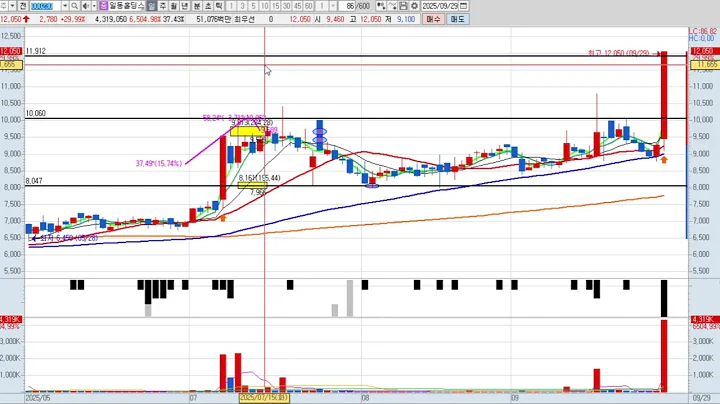Choose the 3 interval button
The height and width of the screenshot is (404, 720).
click(x=242, y=6)
